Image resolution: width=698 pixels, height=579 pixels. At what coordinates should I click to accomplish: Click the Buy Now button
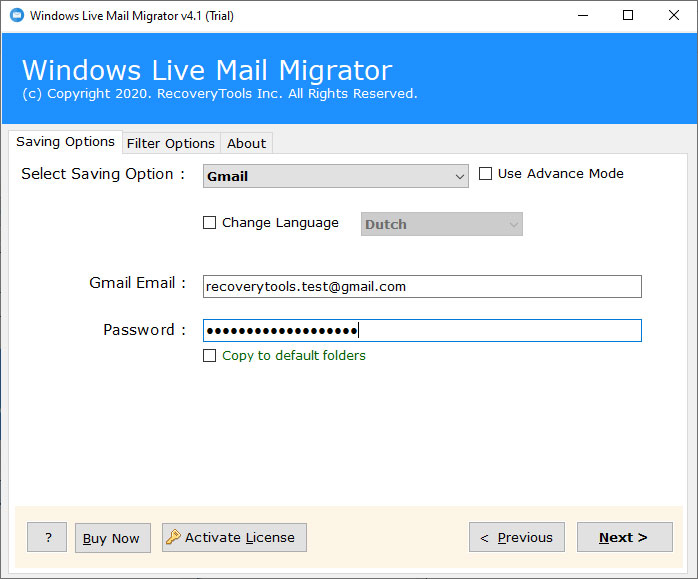coord(113,538)
